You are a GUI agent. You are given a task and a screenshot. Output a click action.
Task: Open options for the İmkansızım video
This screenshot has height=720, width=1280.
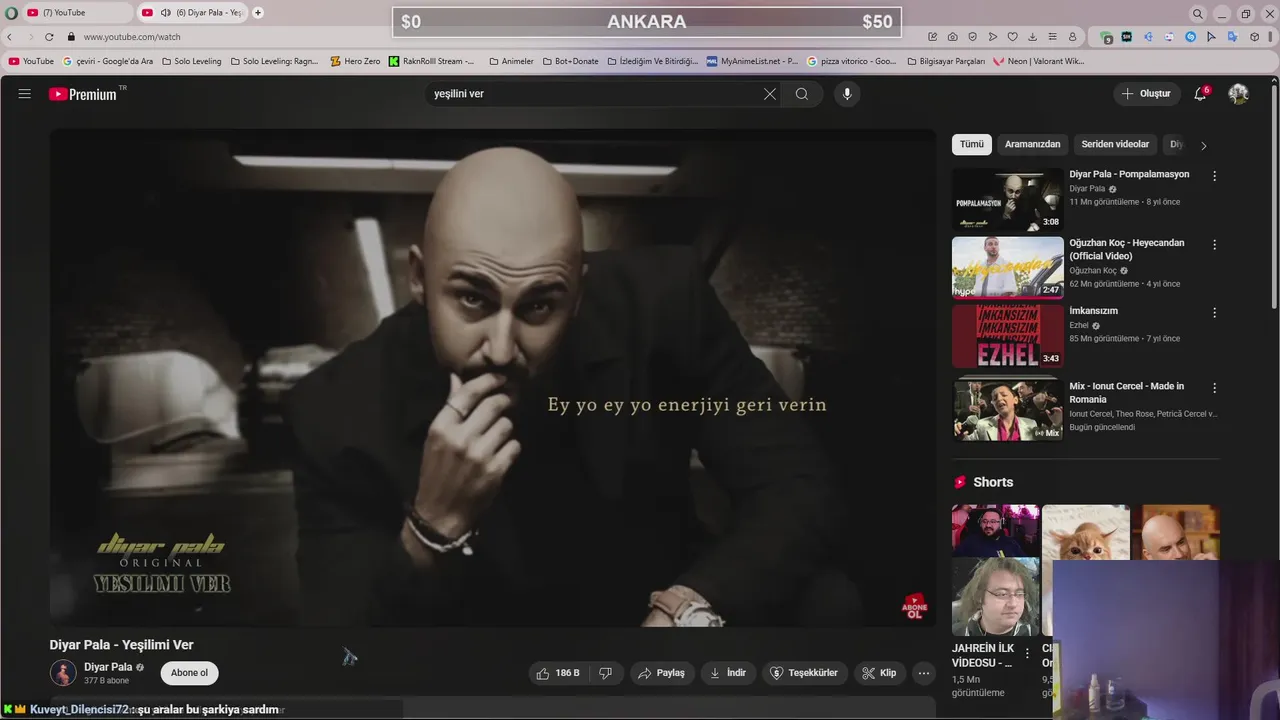pyautogui.click(x=1215, y=313)
